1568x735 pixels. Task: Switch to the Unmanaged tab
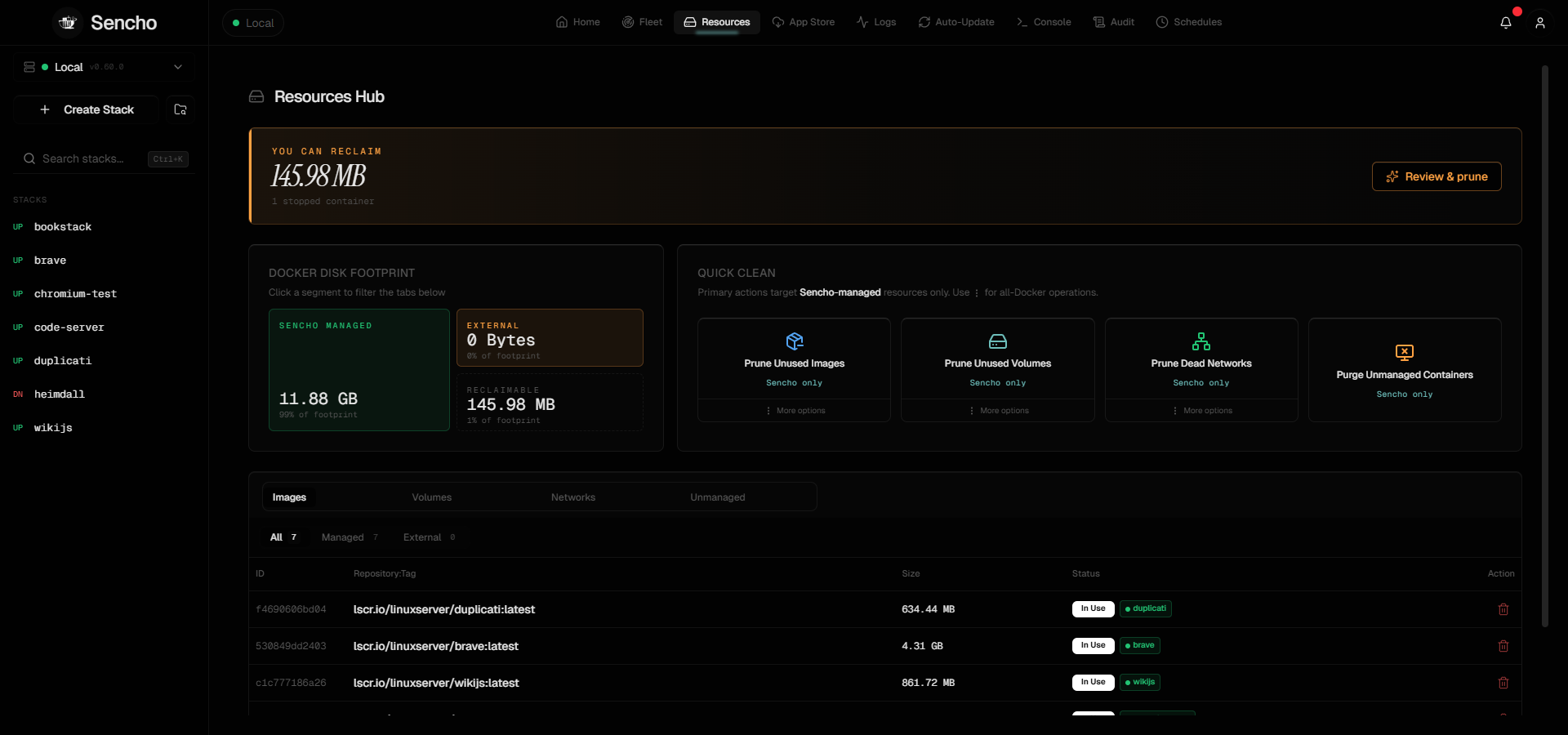pos(718,497)
